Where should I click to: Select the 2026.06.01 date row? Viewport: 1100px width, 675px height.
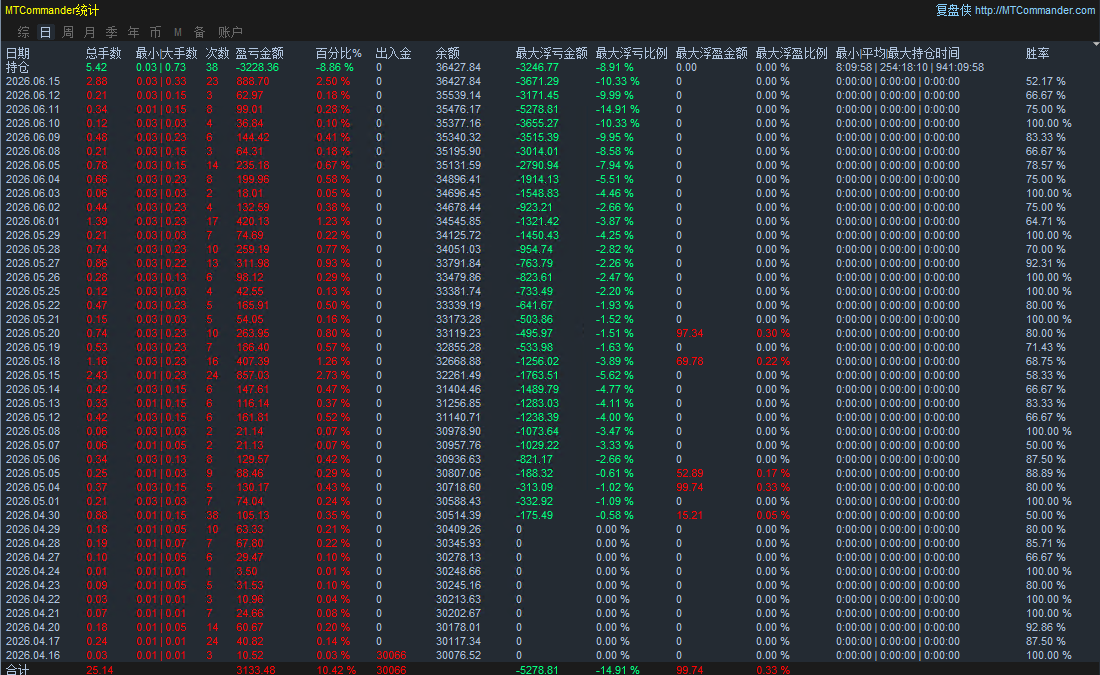point(33,221)
